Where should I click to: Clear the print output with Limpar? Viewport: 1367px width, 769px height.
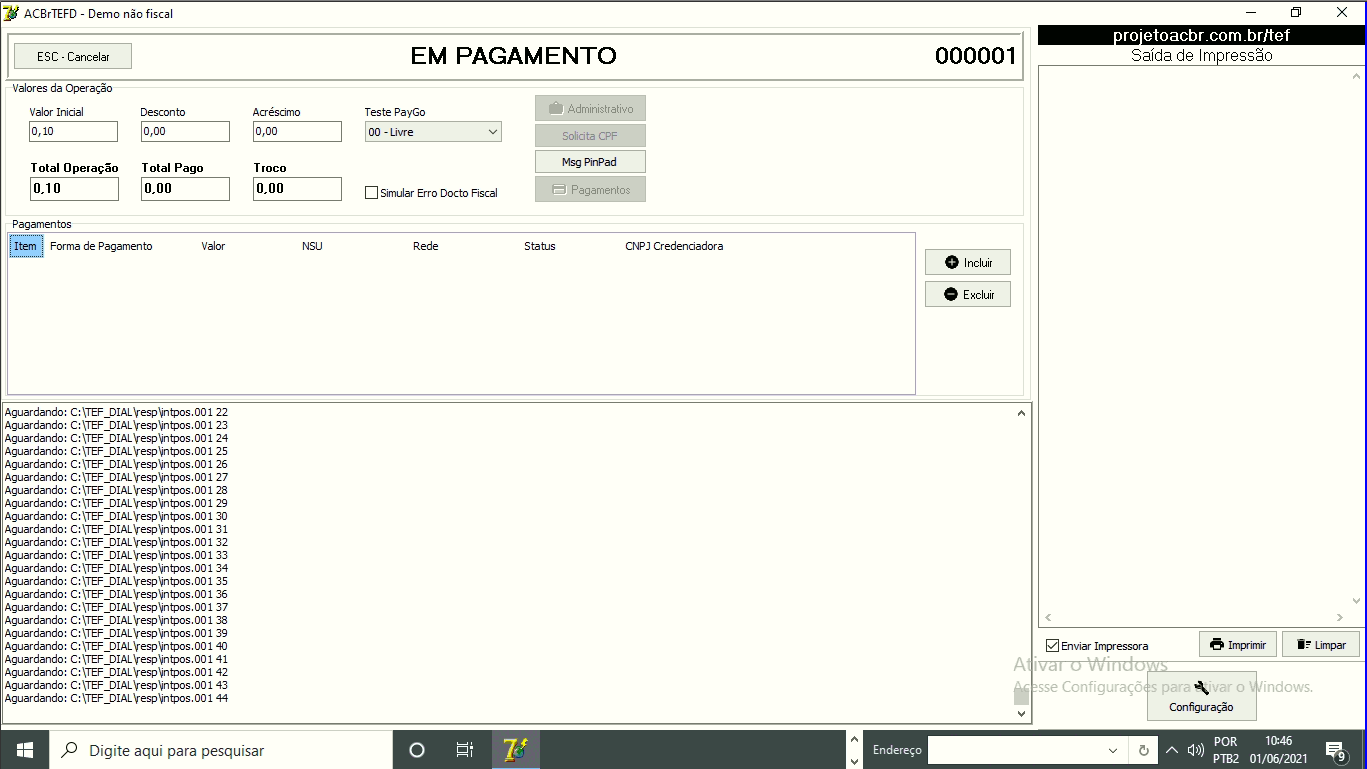tap(1321, 644)
